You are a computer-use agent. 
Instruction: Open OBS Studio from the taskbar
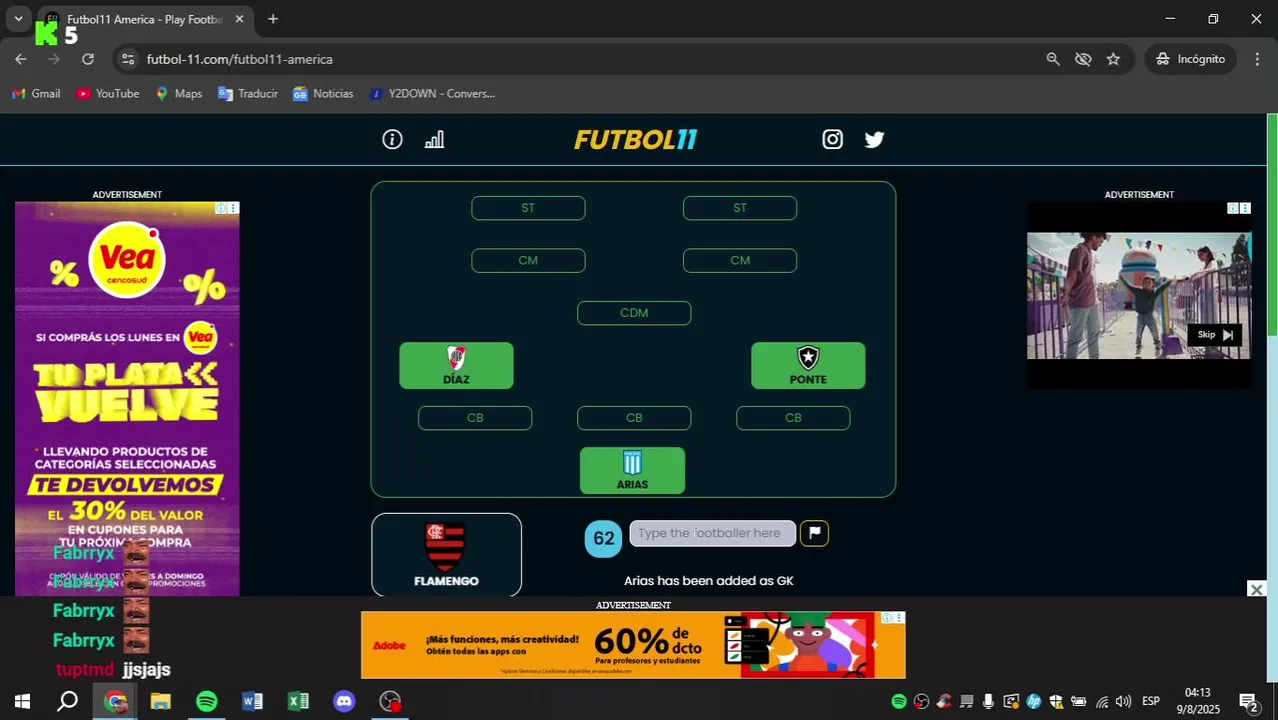pyautogui.click(x=390, y=701)
